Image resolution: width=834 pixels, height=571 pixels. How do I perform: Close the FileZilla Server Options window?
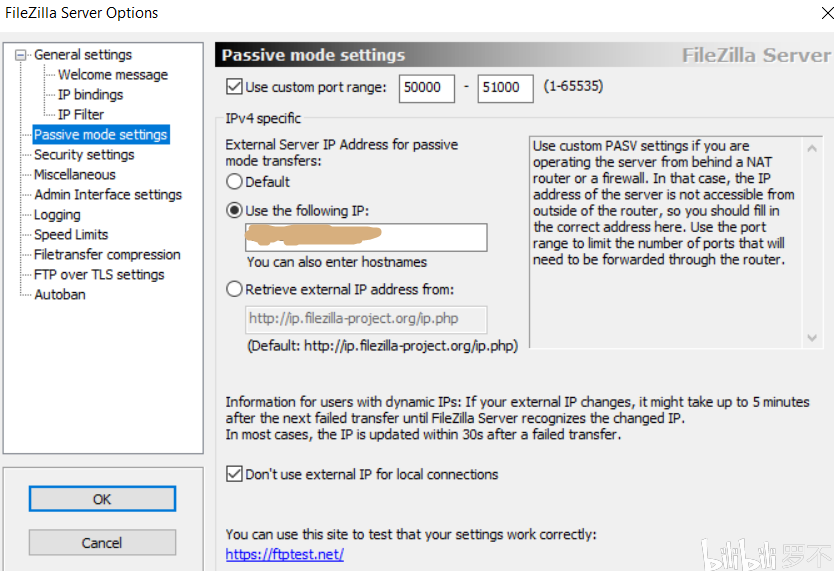coord(827,13)
